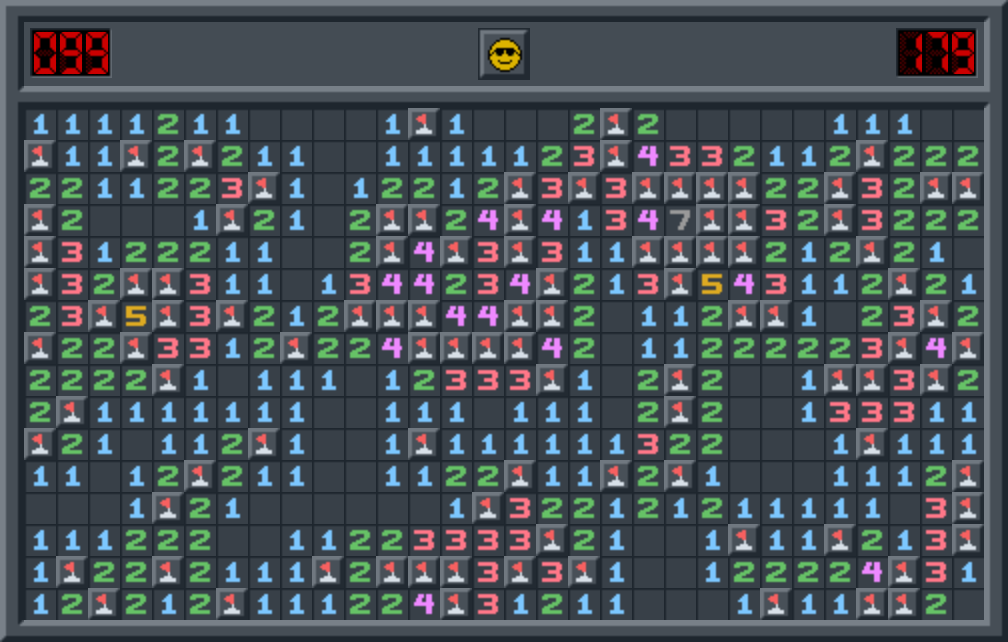The width and height of the screenshot is (1008, 642).
Task: Click the blue 1 in the top-left corner
Action: click(40, 124)
